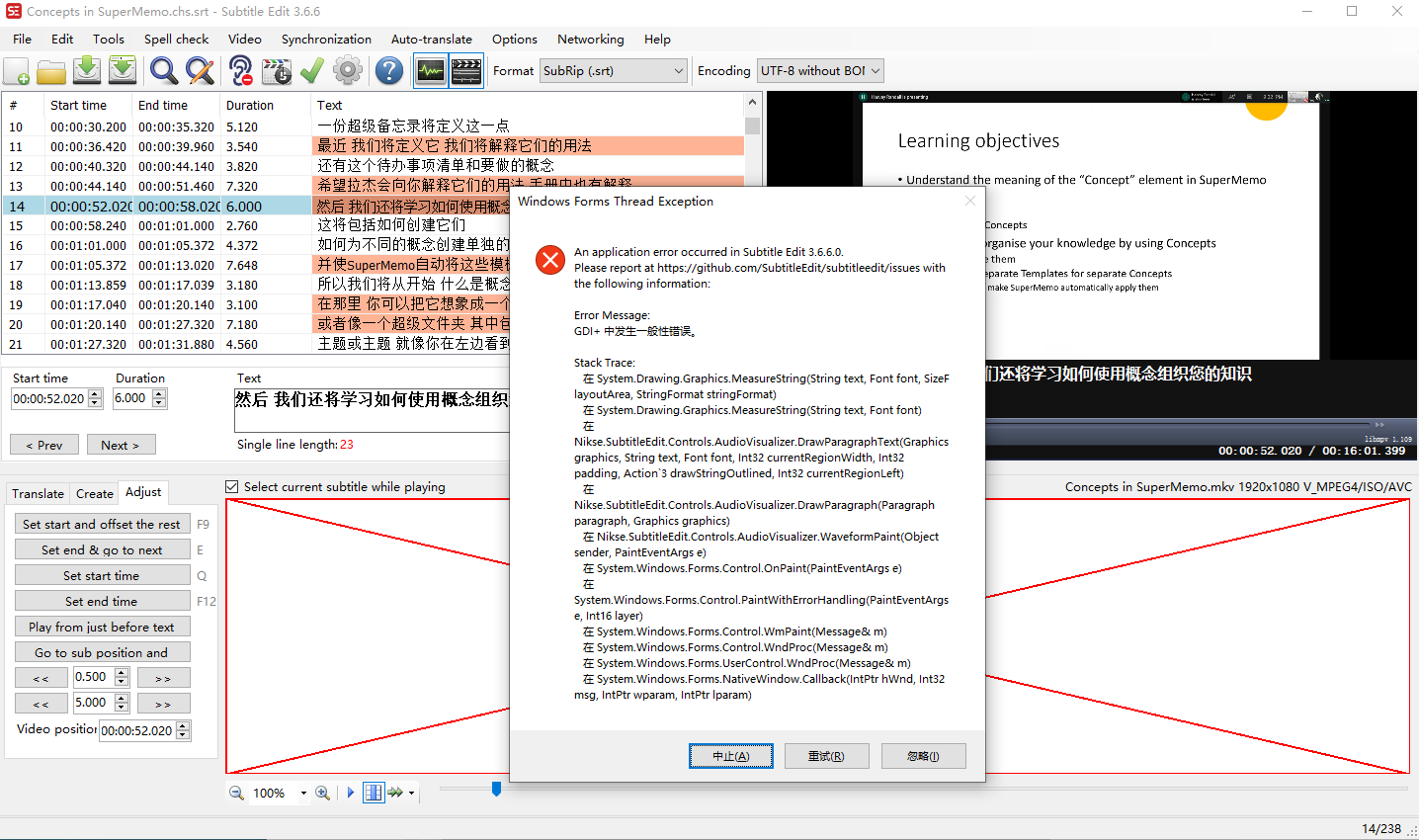Open a subtitle file via toolbar icon
The width and height of the screenshot is (1419, 840).
click(x=50, y=70)
